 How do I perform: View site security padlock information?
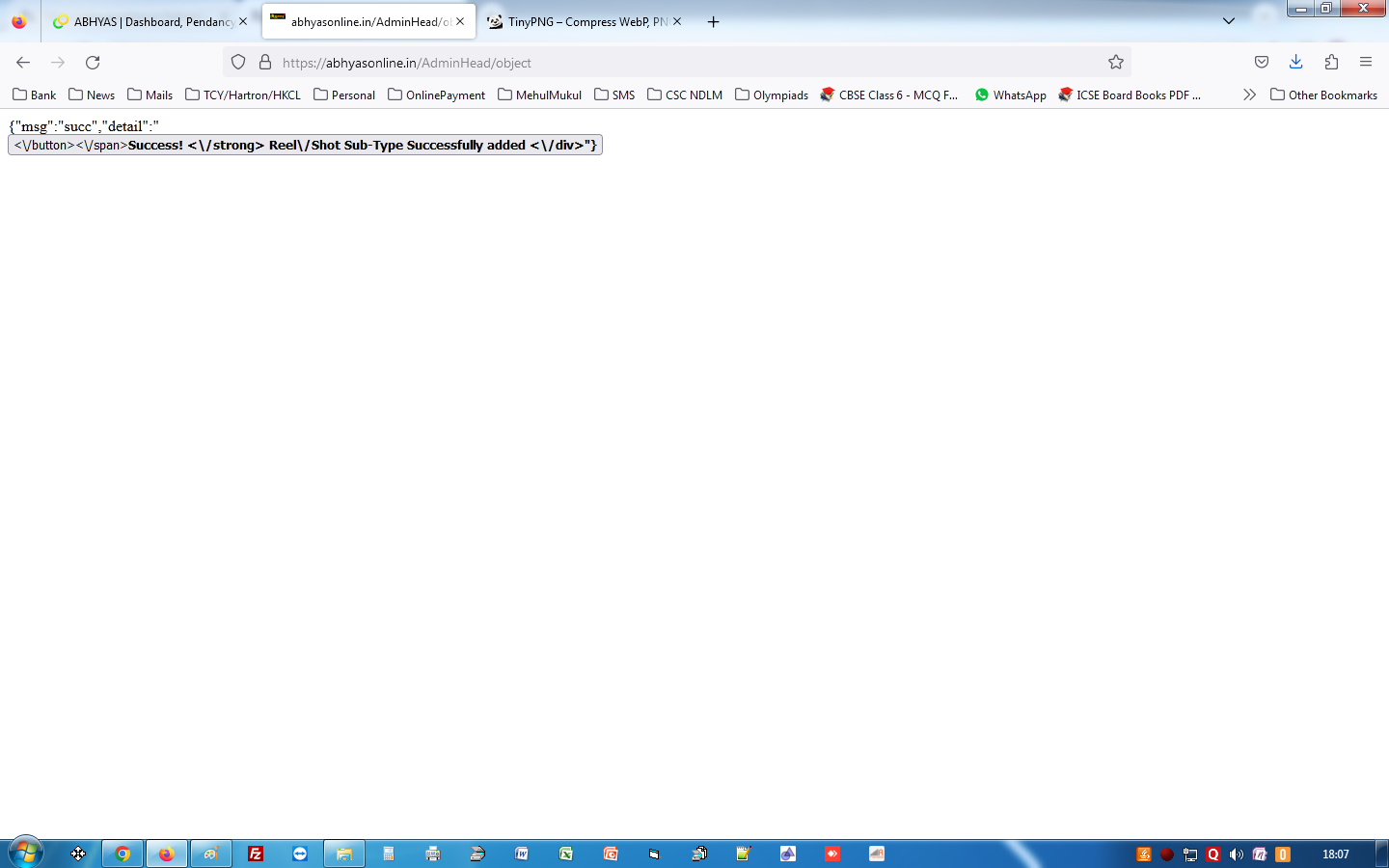265,63
